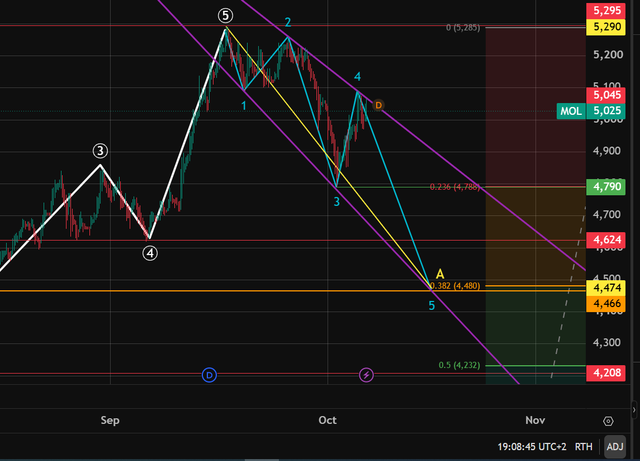Select cyan wave label 4
640x461 pixels.
click(357, 76)
